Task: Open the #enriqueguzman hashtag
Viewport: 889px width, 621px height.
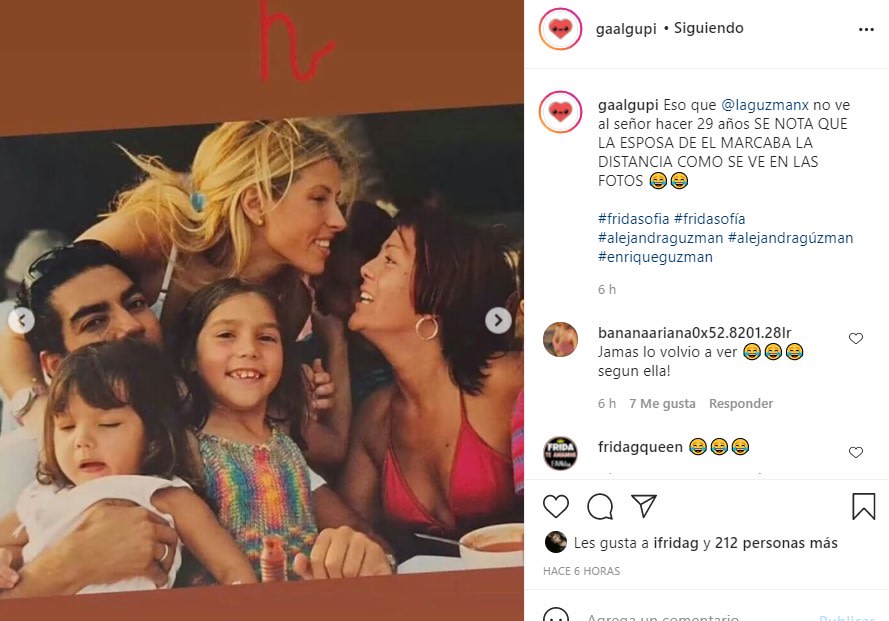Action: 655,257
